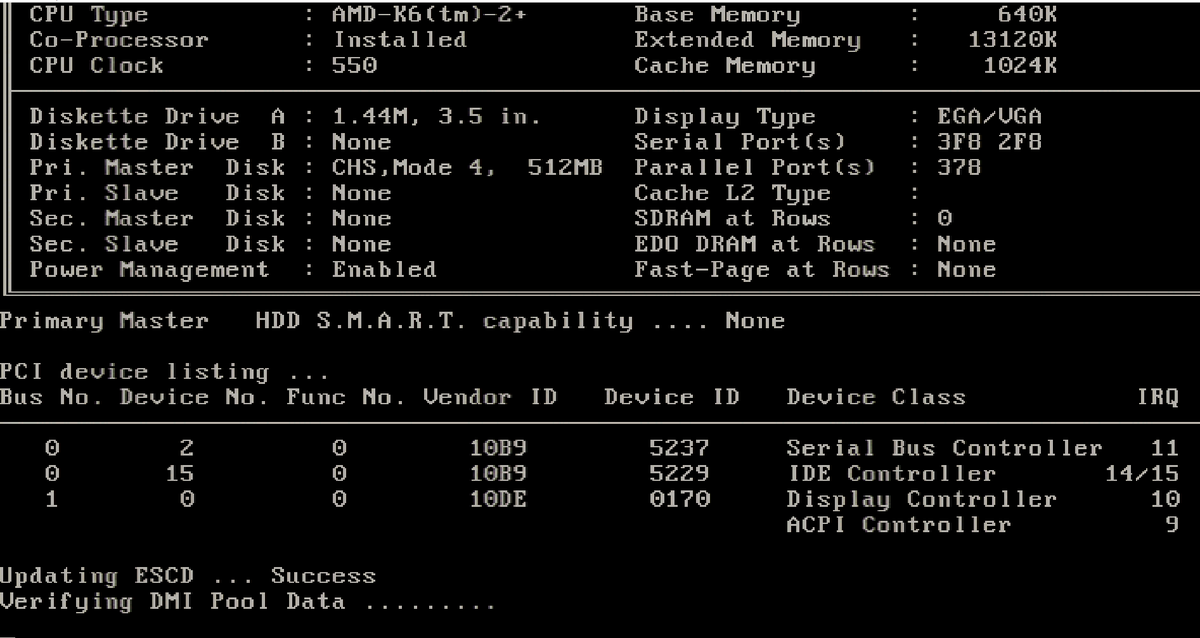Click the EDO DRAM at Rows label
1200x638 pixels.
pyautogui.click(x=755, y=244)
